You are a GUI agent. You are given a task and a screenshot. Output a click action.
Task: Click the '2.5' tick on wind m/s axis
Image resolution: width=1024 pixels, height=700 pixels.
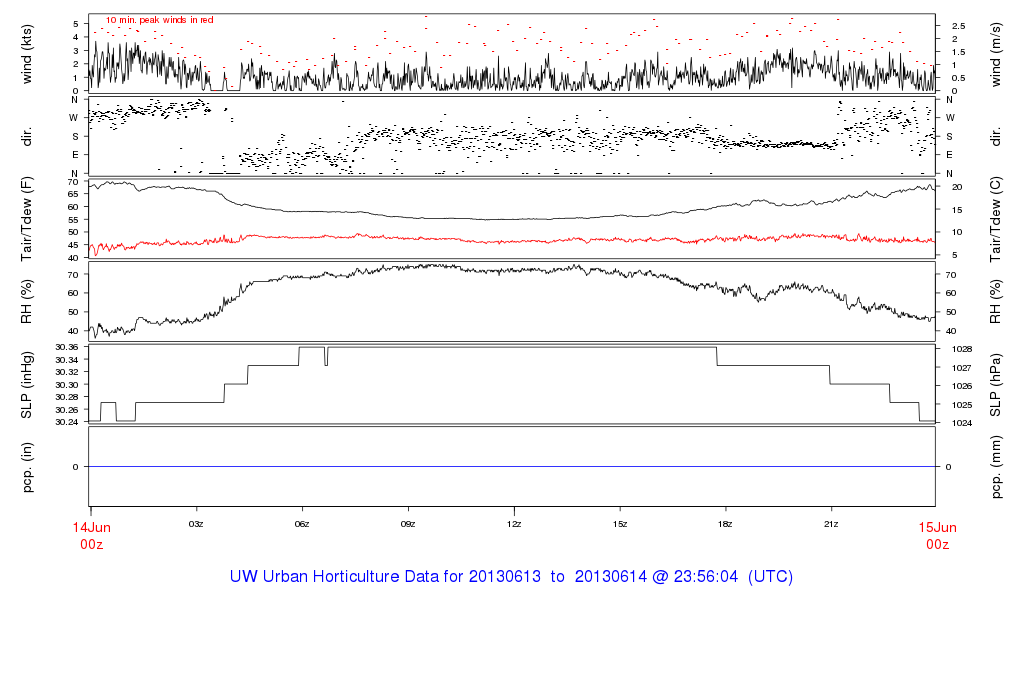959,26
